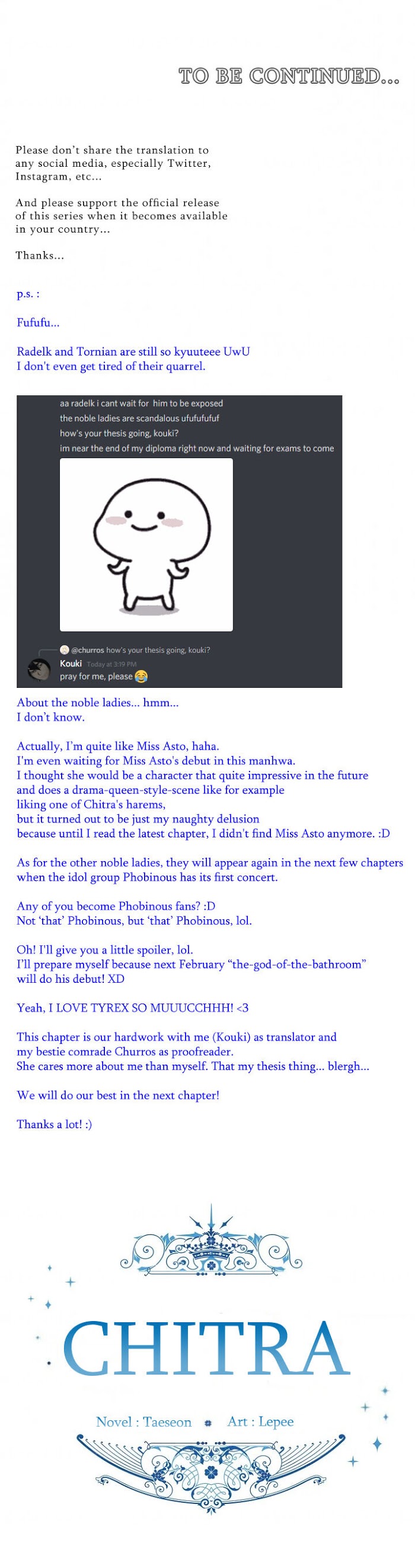Click the 'Novel : Taeseon' credit text

[143, 1422]
